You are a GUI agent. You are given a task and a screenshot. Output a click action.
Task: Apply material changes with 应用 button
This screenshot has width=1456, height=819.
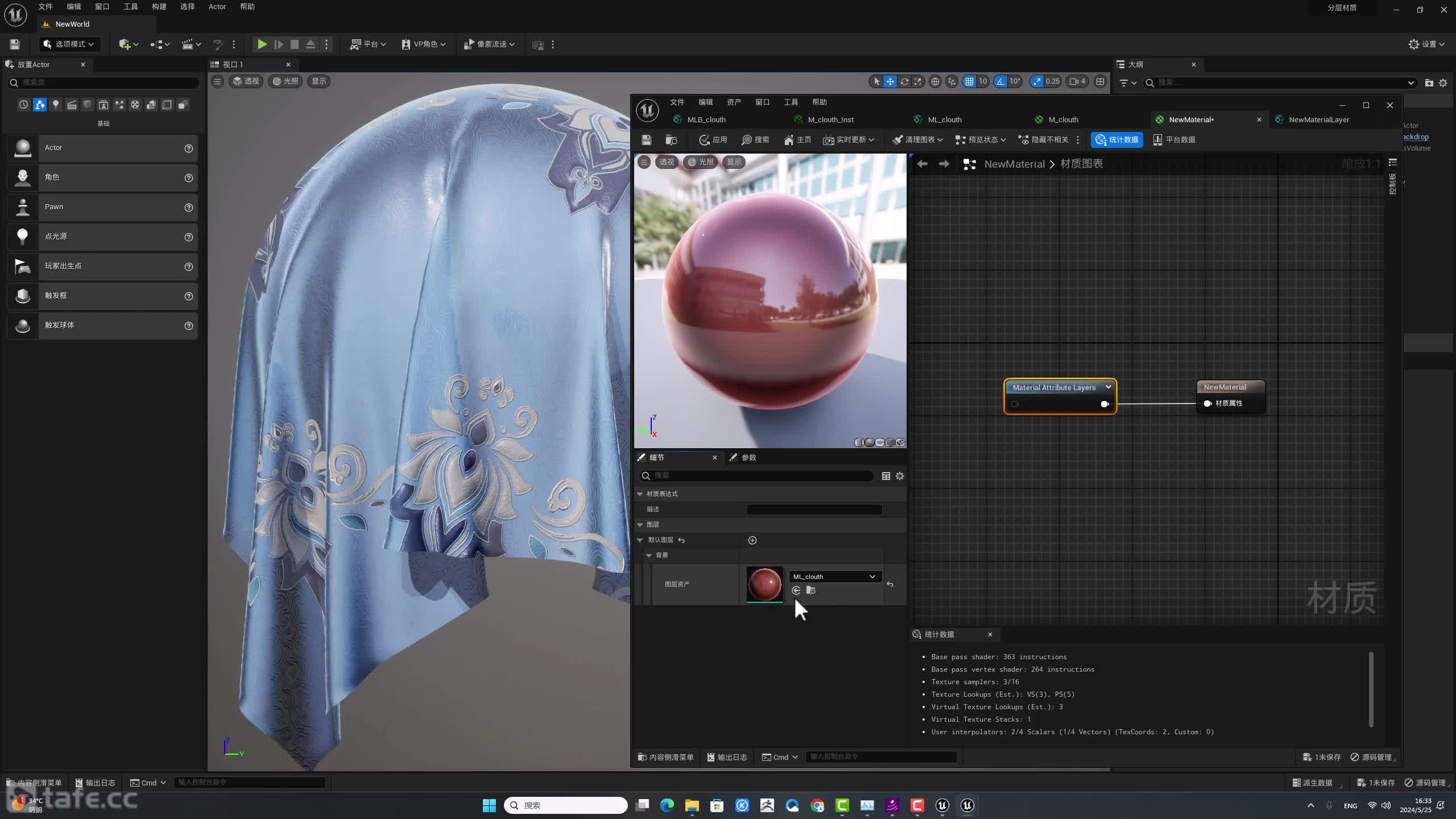(713, 139)
